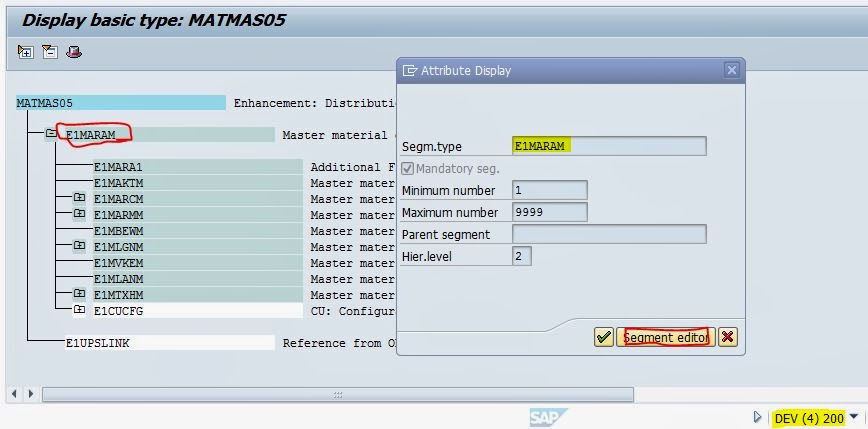The width and height of the screenshot is (868, 429).
Task: Click the expand subtree toolbar icon
Action: tap(25, 52)
